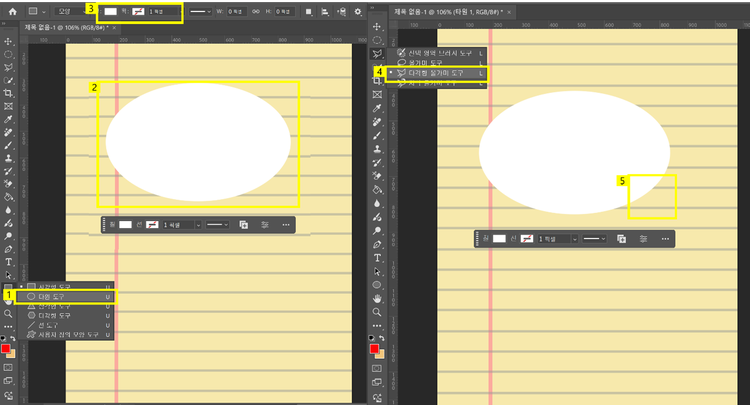Click the stroke swatch in the left options bar
The image size is (750, 405).
[x=138, y=11]
